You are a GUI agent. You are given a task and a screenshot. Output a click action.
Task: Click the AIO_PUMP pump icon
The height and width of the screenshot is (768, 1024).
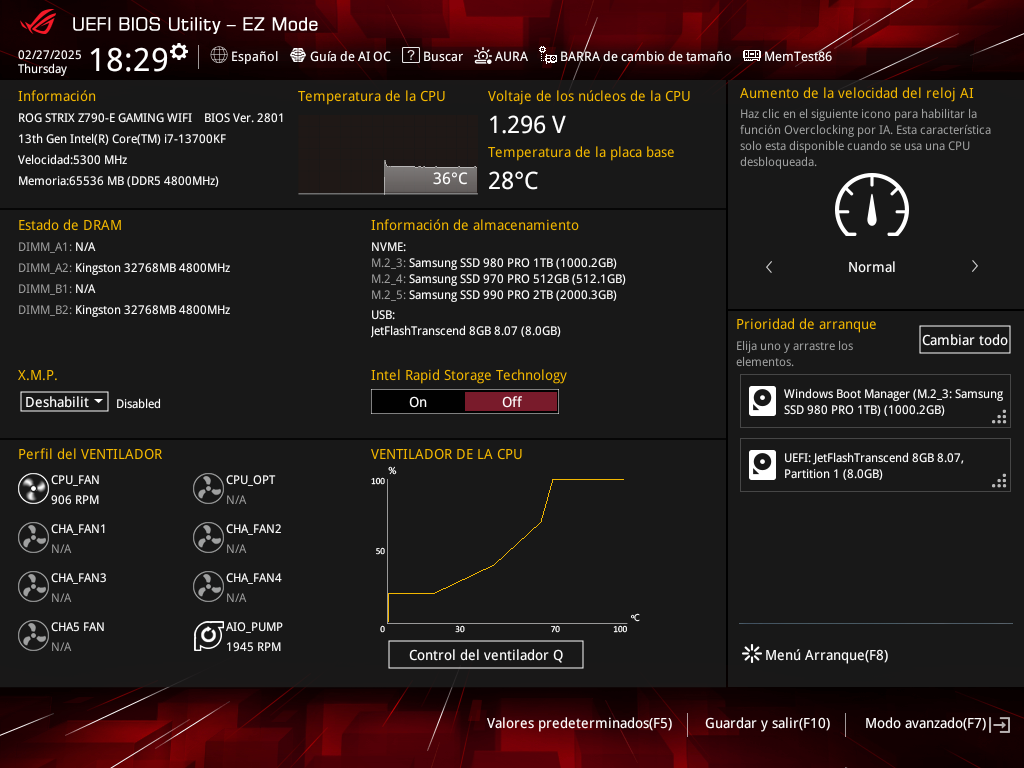coord(208,636)
